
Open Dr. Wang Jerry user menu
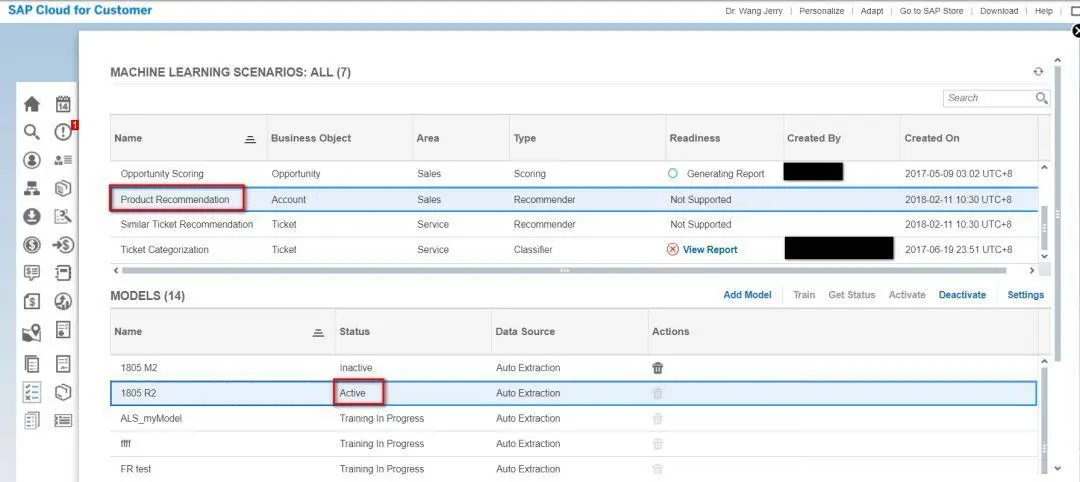[x=754, y=11]
